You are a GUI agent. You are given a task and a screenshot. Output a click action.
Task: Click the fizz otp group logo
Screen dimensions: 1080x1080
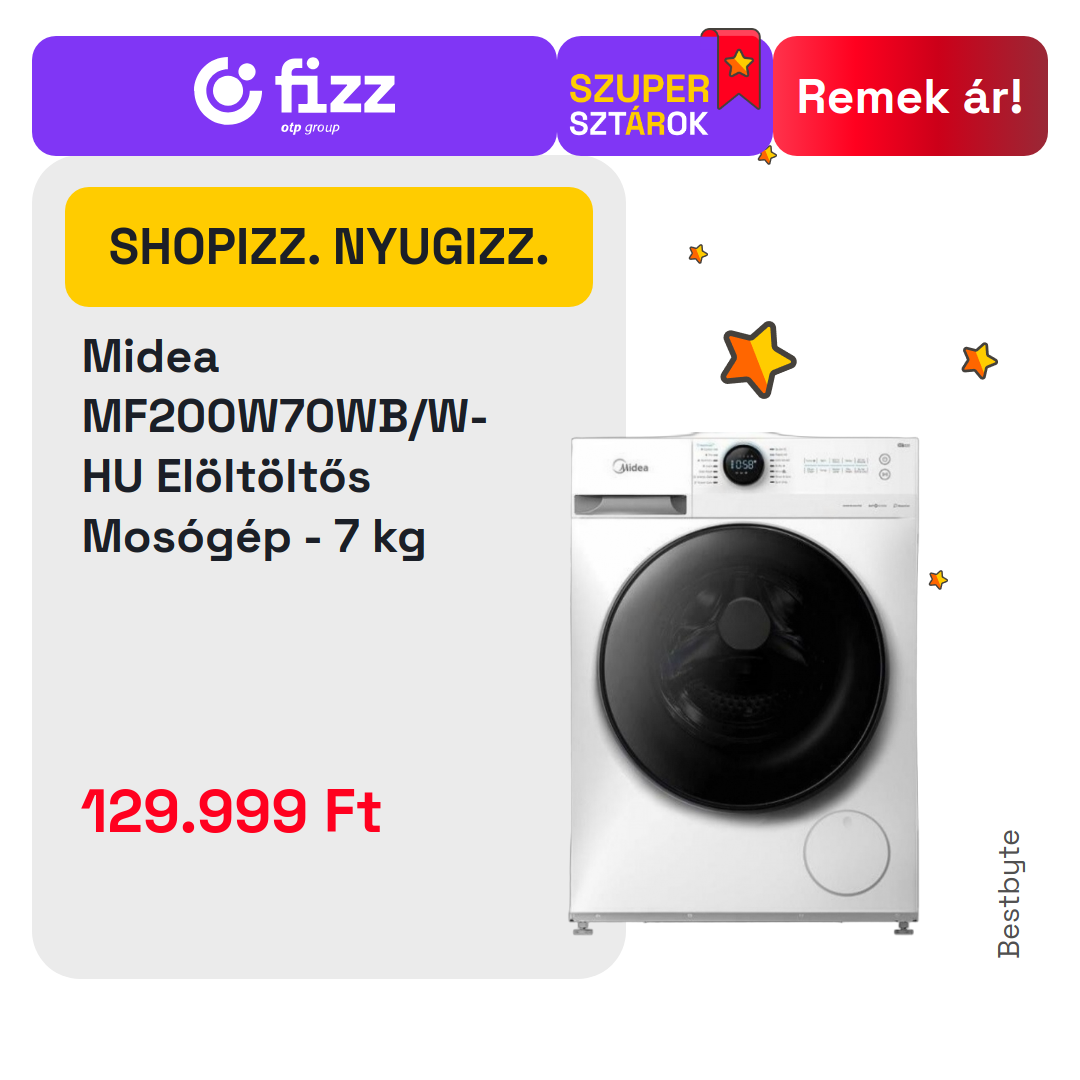[295, 95]
